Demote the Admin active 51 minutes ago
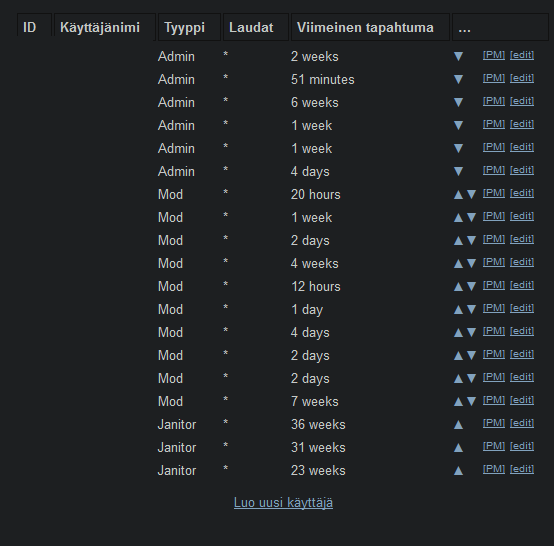This screenshot has height=546, width=554. point(458,79)
